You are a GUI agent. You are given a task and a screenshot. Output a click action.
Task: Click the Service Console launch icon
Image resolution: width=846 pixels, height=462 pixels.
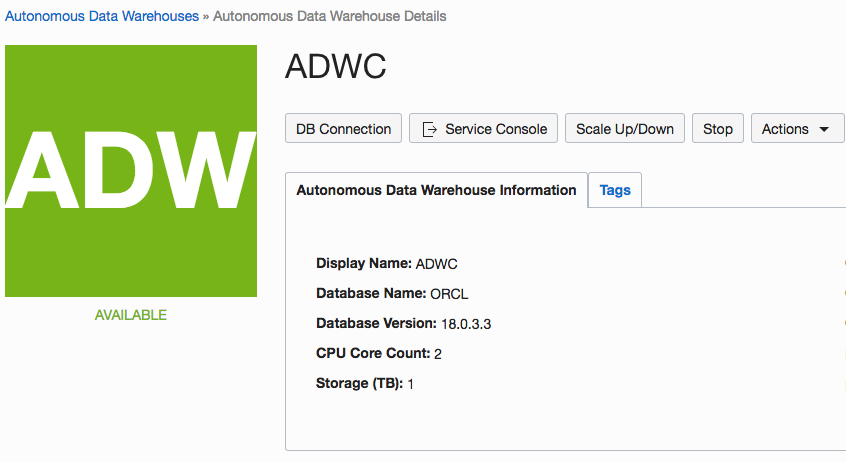[429, 130]
